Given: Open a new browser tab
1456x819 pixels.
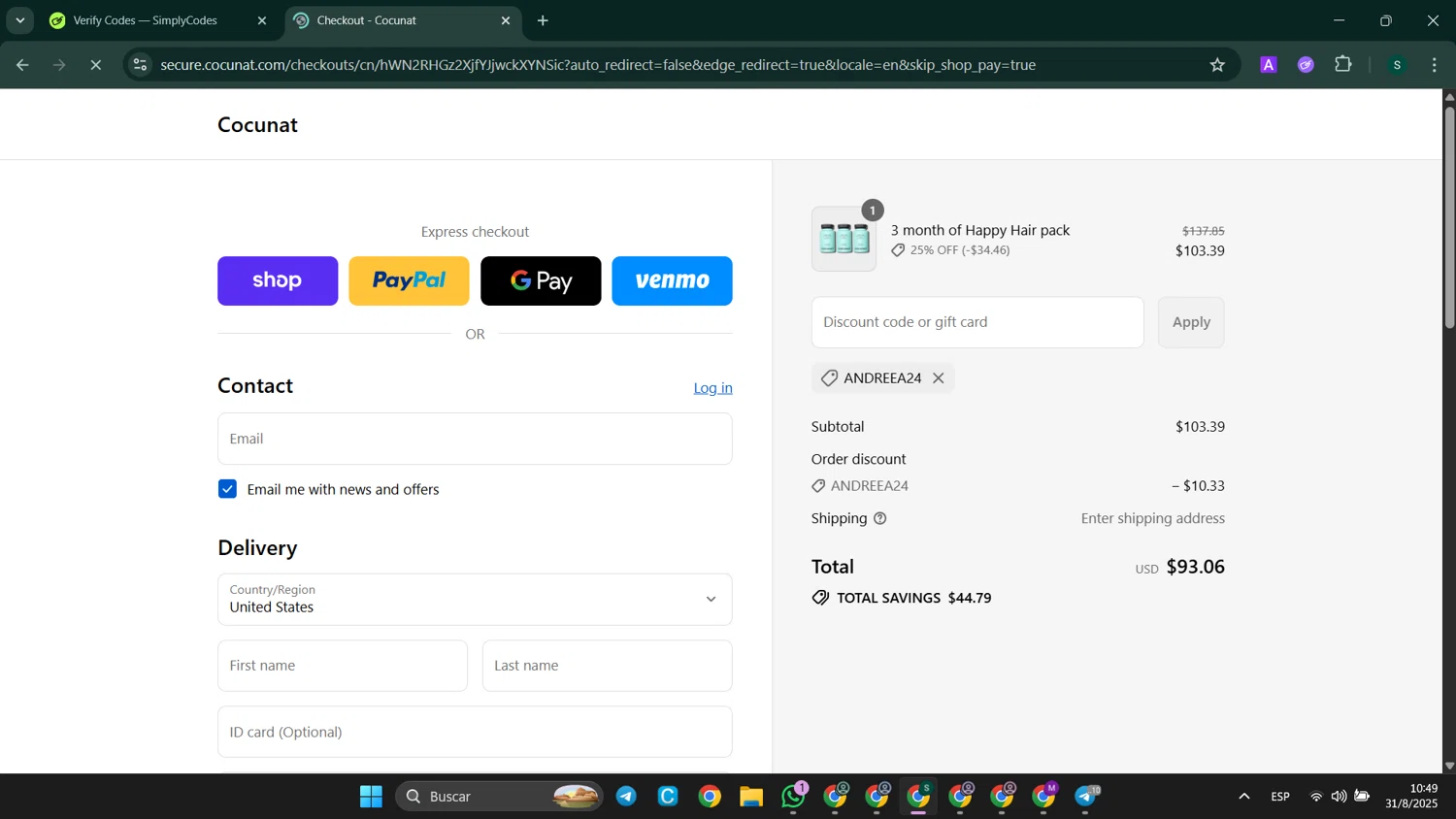Looking at the screenshot, I should [x=543, y=20].
